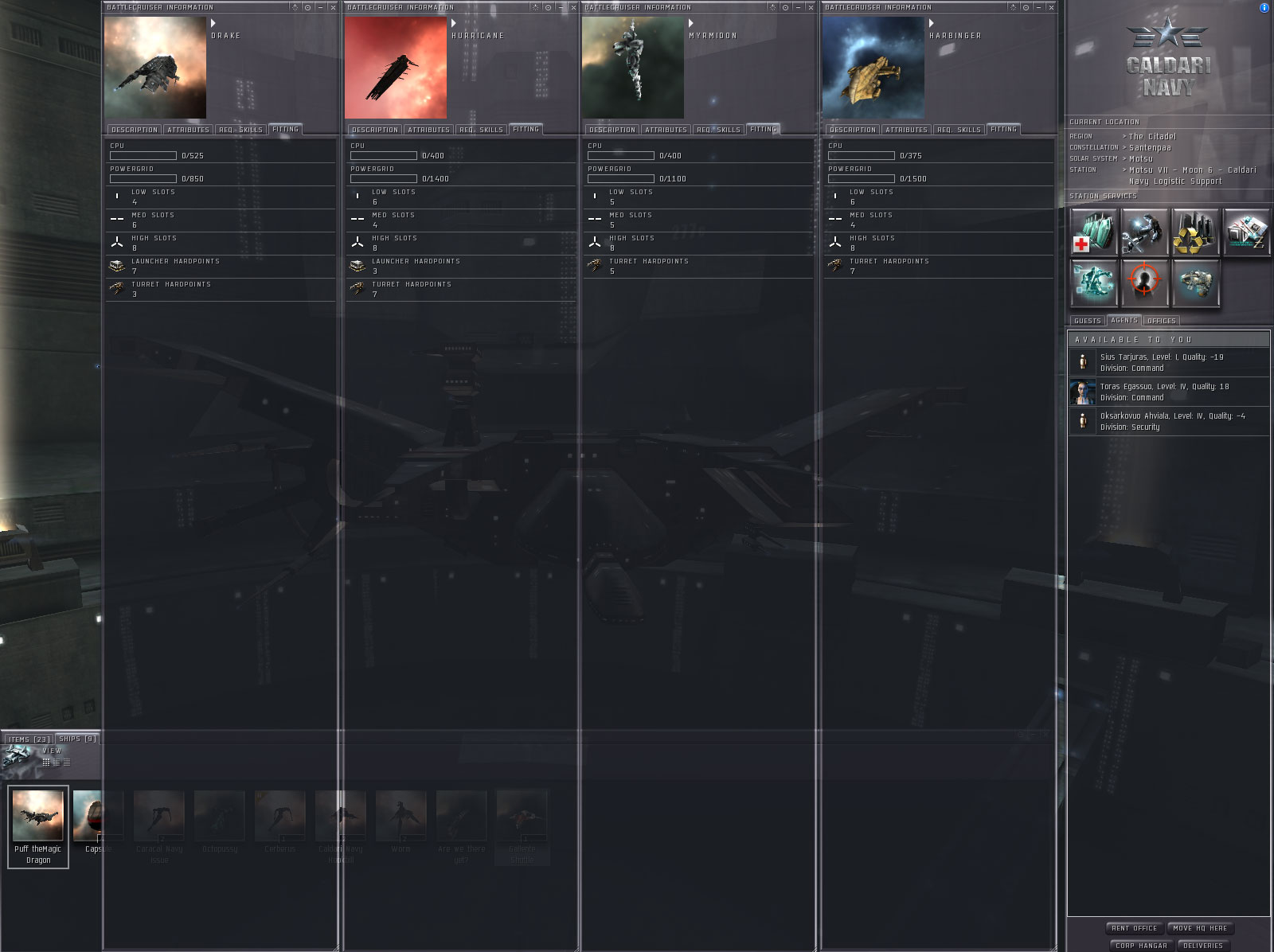1274x952 pixels.
Task: Expand the arrow above the Hurricane name
Action: click(454, 24)
